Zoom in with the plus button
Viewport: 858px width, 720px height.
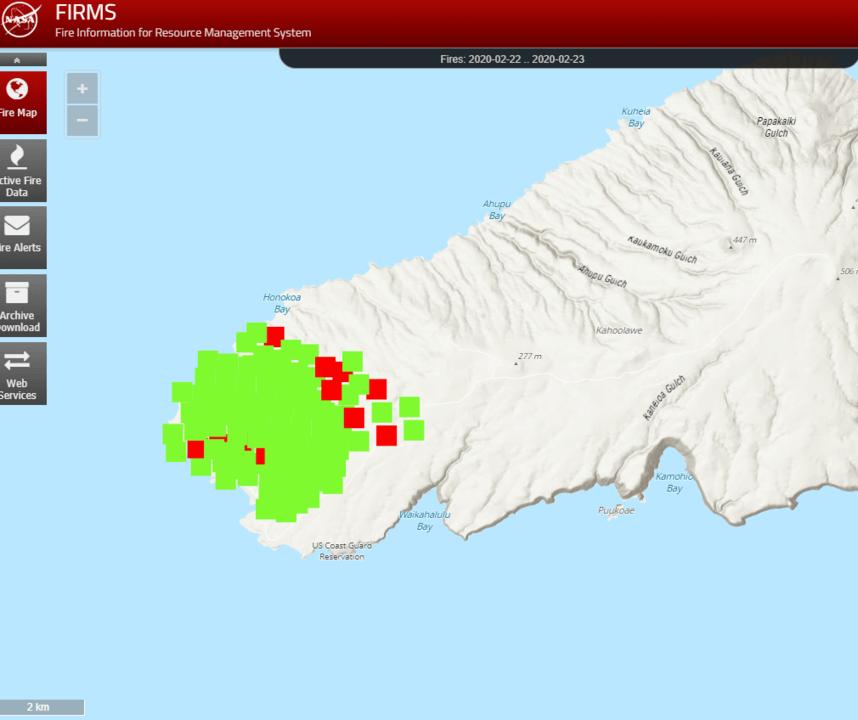pos(82,88)
